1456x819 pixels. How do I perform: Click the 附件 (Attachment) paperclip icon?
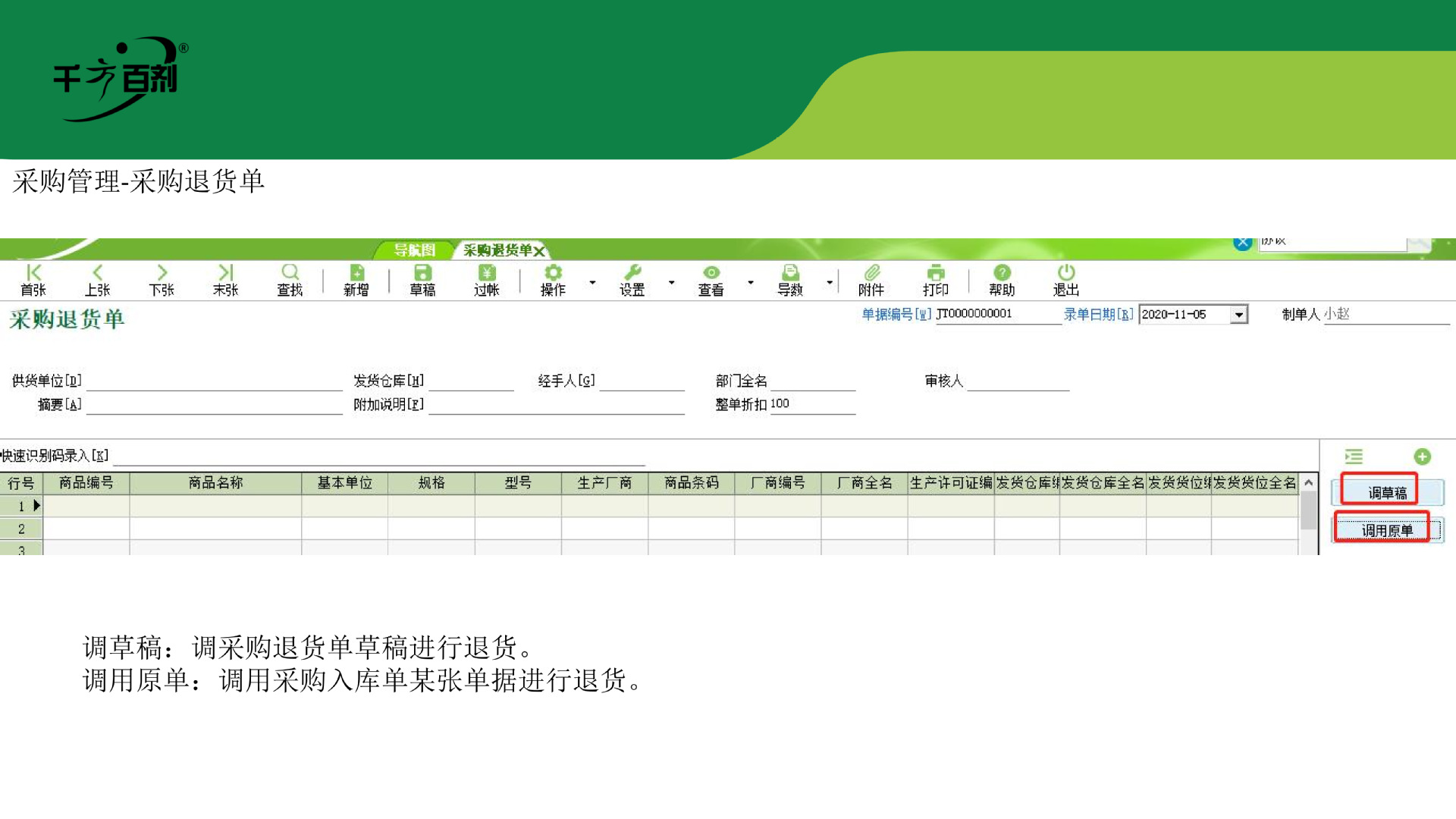[872, 279]
